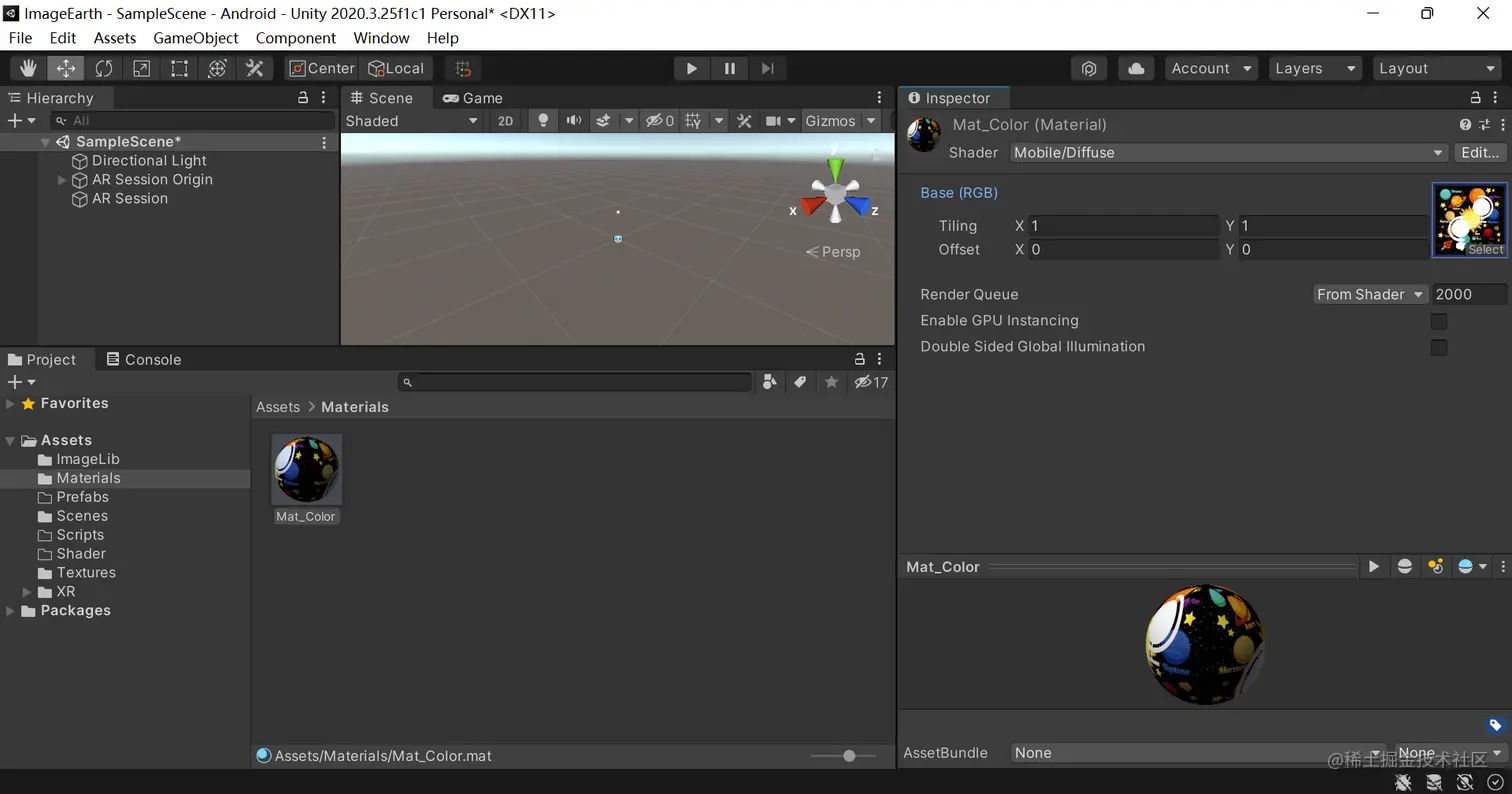Image resolution: width=1512 pixels, height=794 pixels.
Task: Open the Assets menu
Action: [x=115, y=38]
